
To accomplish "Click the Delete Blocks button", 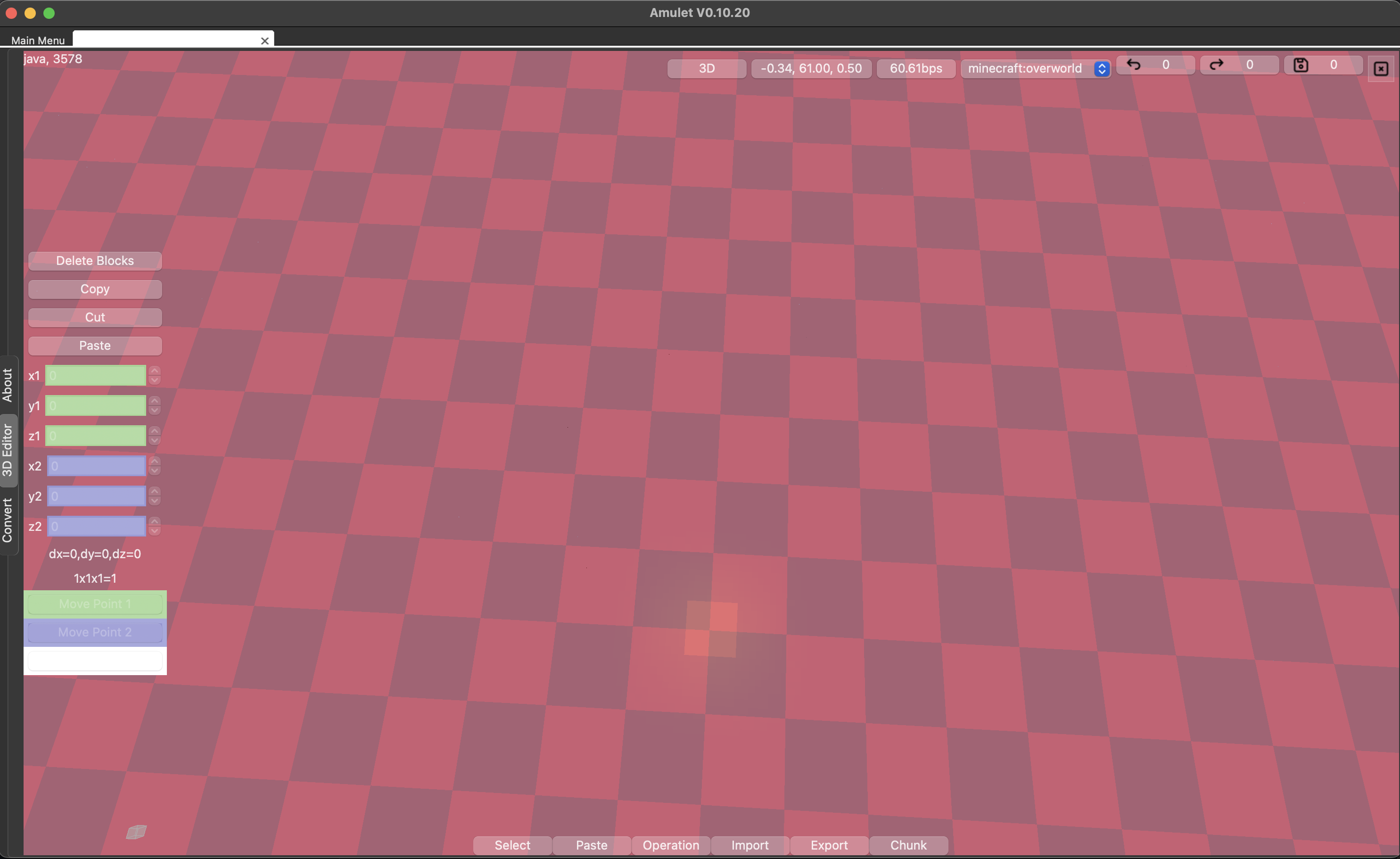I will [x=95, y=260].
